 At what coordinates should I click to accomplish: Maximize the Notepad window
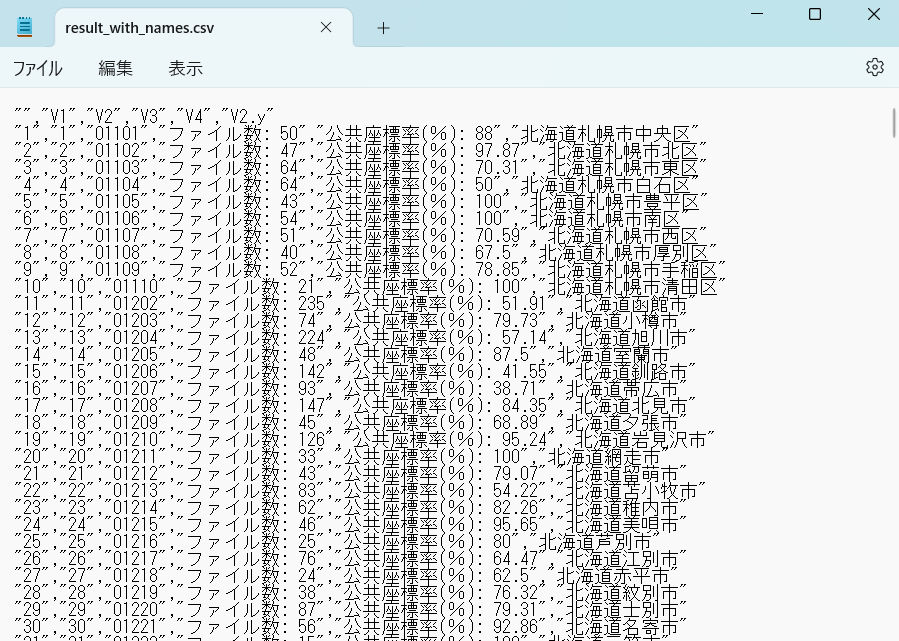pos(815,14)
